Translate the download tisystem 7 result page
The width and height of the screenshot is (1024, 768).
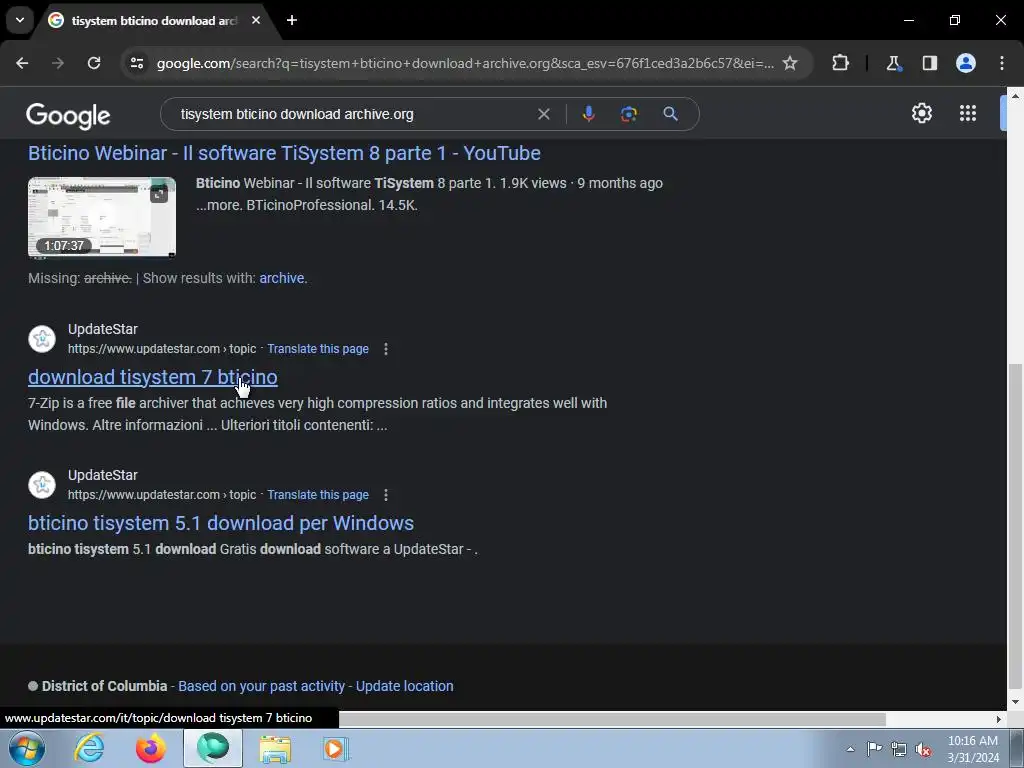(318, 349)
